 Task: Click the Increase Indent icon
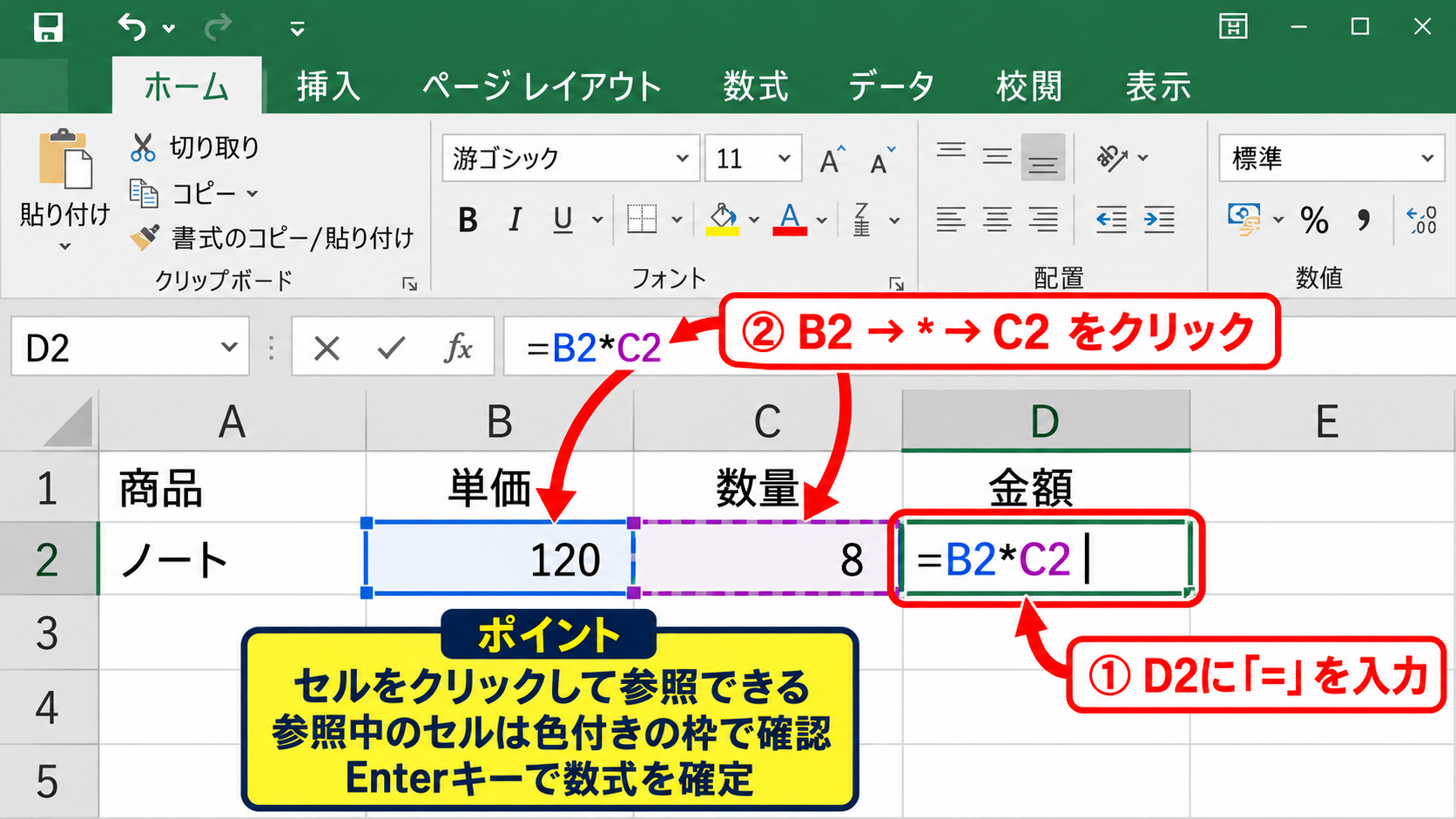(x=1159, y=220)
